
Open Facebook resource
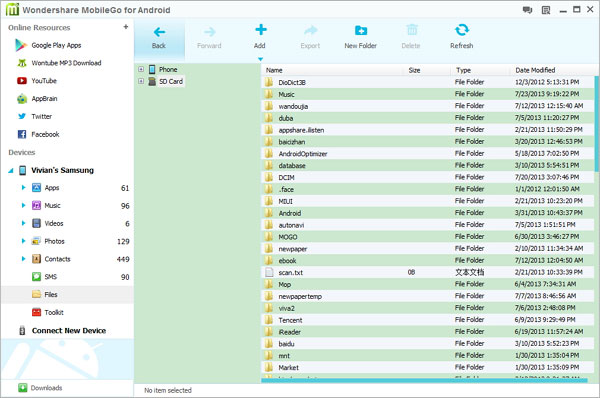pyautogui.click(x=45, y=134)
